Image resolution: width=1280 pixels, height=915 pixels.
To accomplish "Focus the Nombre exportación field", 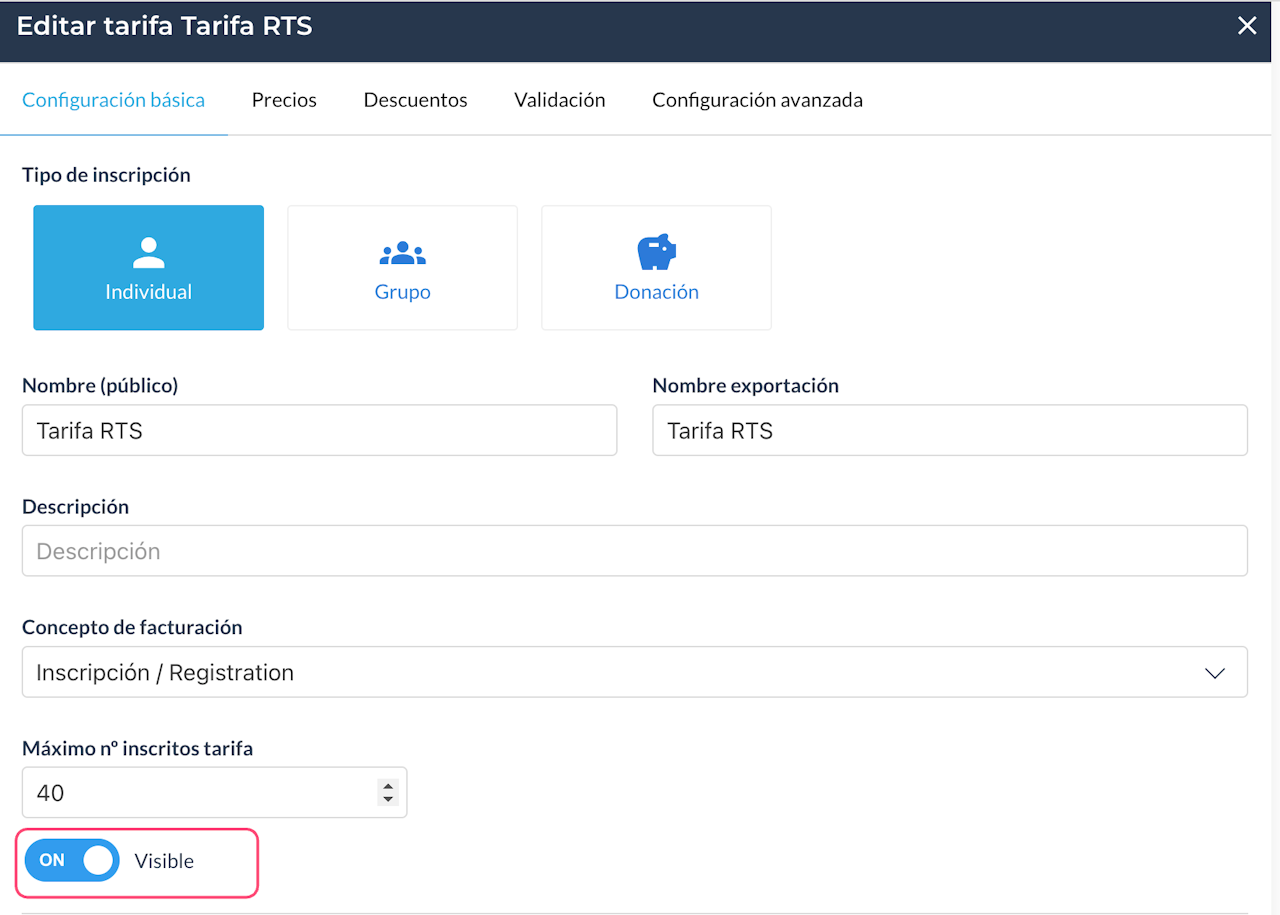I will [950, 430].
